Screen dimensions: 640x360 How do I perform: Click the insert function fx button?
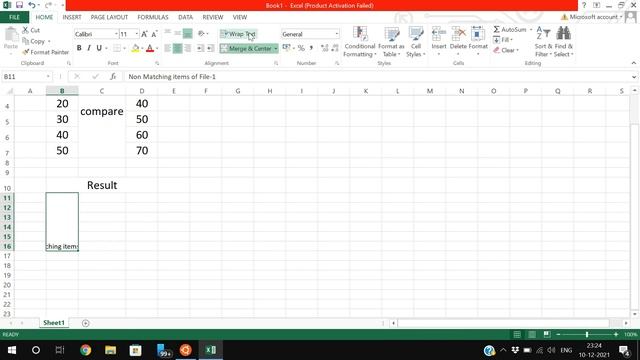click(x=113, y=76)
